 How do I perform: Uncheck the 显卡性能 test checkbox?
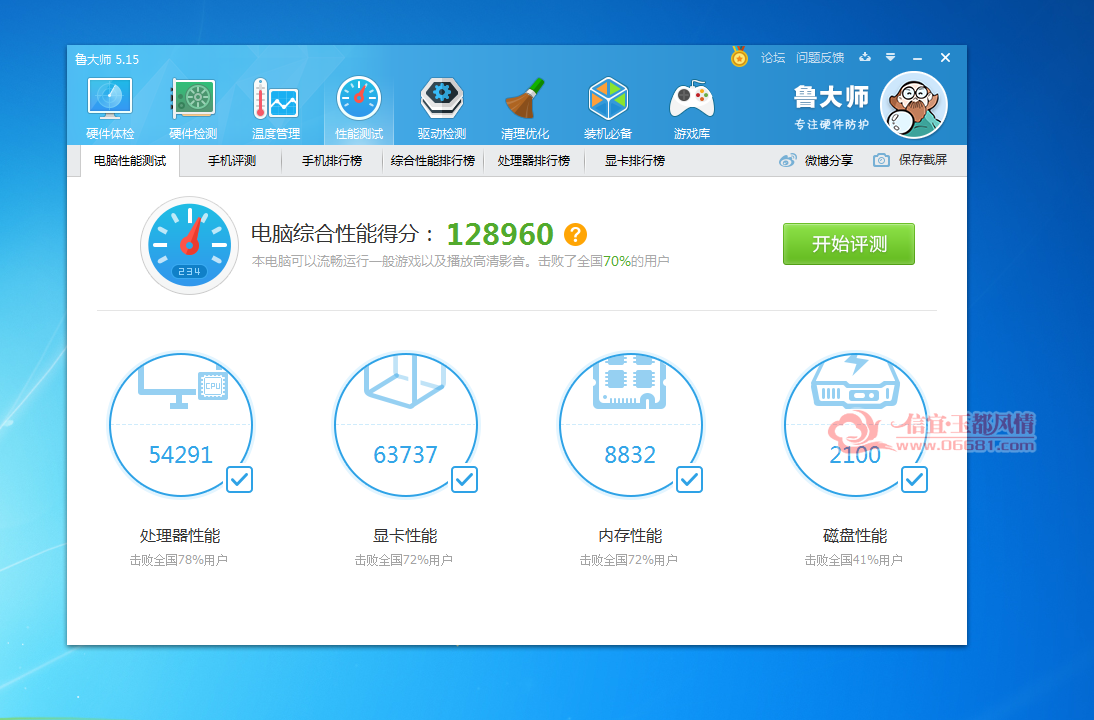[465, 479]
